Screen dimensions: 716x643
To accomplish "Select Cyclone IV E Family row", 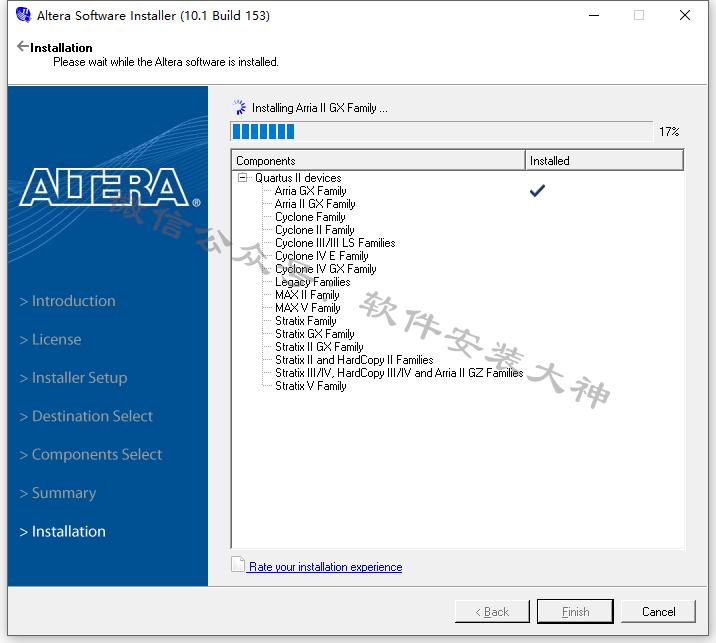I will pyautogui.click(x=321, y=256).
